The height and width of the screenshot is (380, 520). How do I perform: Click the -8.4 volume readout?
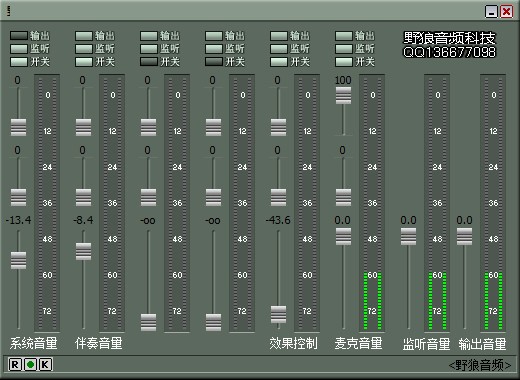[x=83, y=220]
